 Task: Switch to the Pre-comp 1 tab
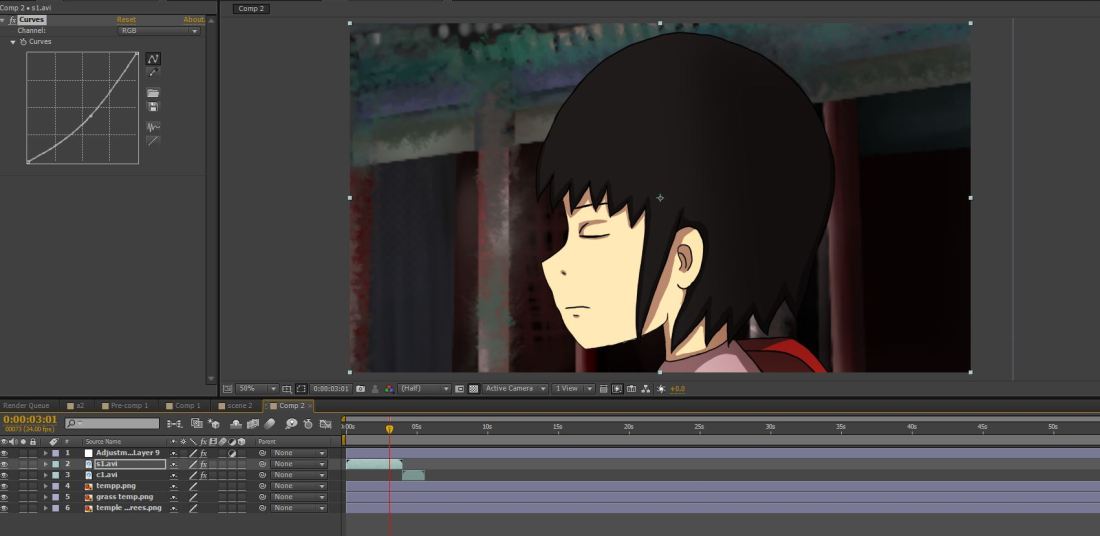click(125, 406)
